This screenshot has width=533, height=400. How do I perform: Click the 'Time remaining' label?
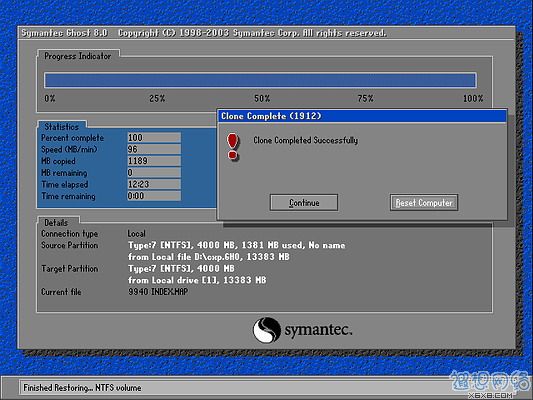pyautogui.click(x=68, y=196)
